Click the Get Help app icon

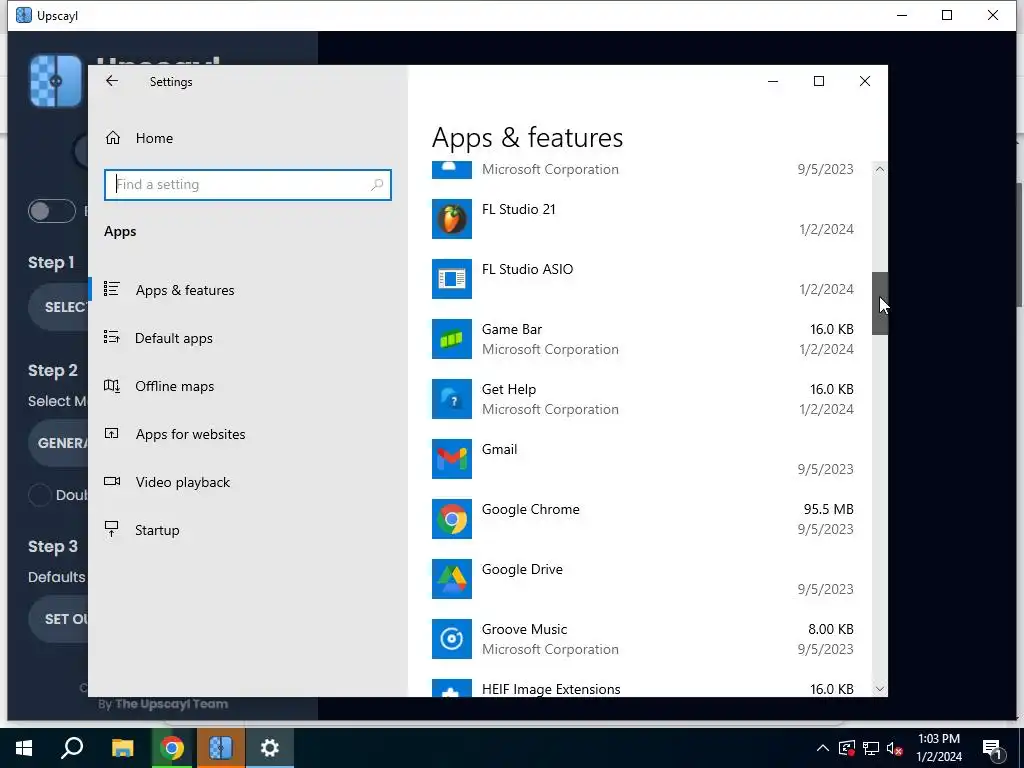click(x=451, y=399)
